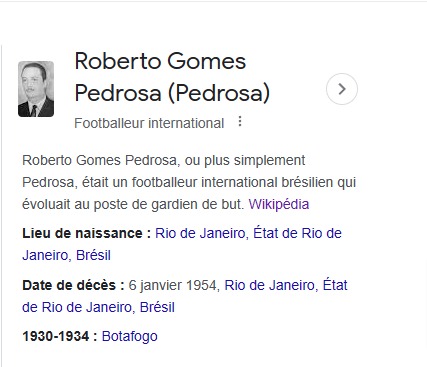Click the description's first line "ou plus simplement"
This screenshot has height=367, width=427.
click(245, 160)
